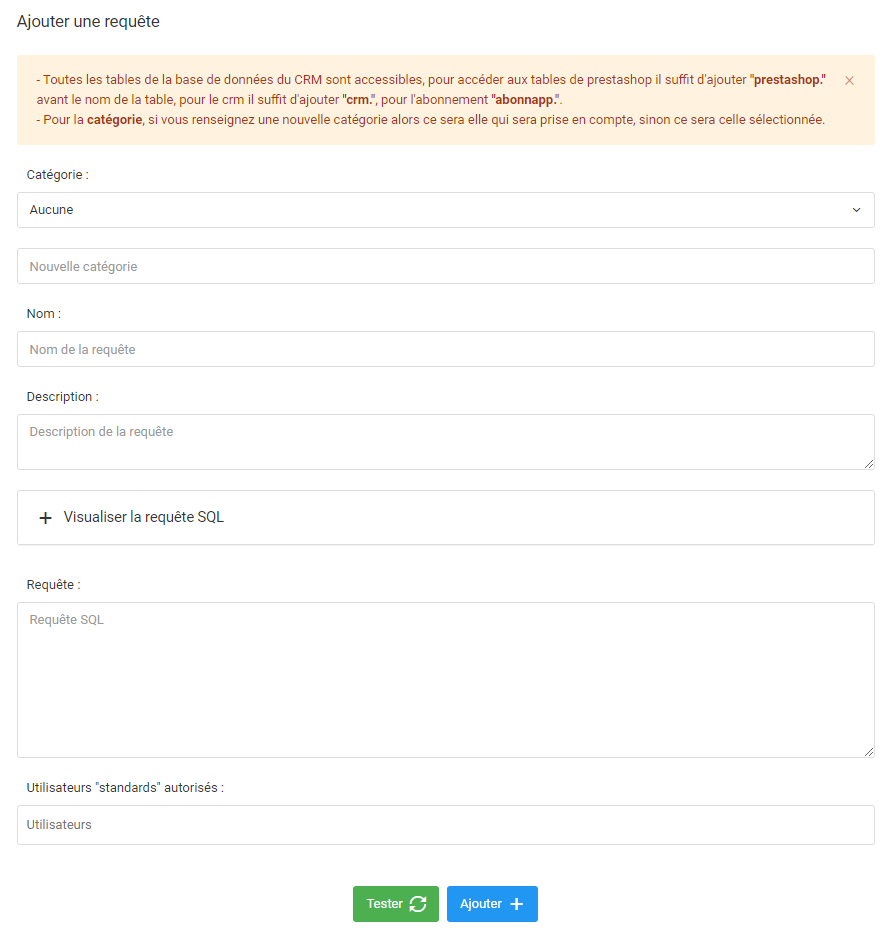Viewport: 887px width, 935px height.
Task: Click the resize handle of the Description textarea
Action: click(869, 464)
